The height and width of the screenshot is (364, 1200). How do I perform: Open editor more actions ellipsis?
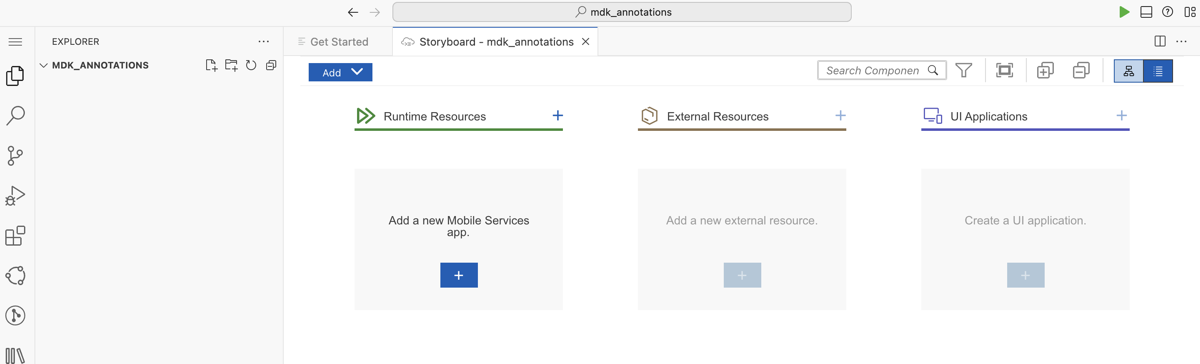tap(1182, 42)
